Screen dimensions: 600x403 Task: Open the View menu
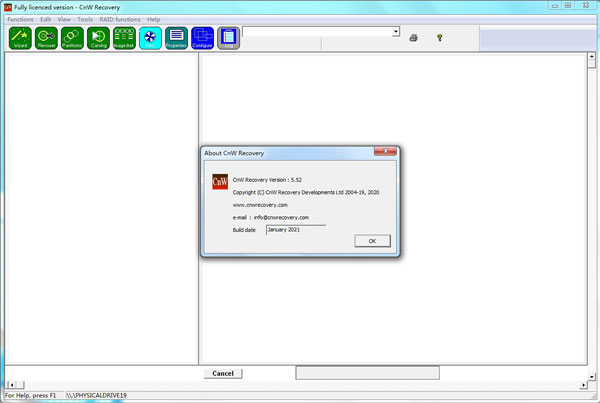pos(64,19)
